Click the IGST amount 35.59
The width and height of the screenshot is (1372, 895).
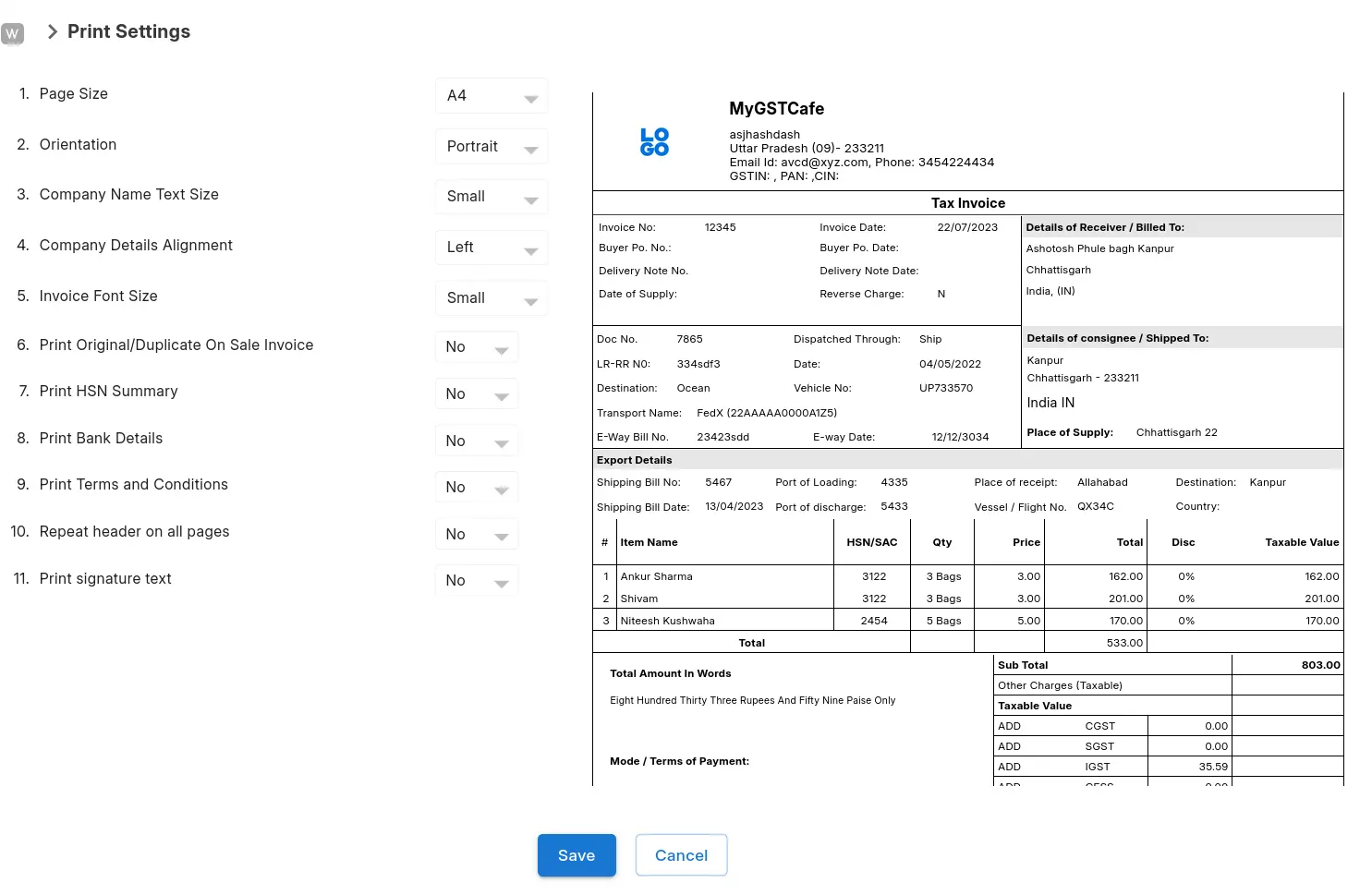tap(1213, 767)
